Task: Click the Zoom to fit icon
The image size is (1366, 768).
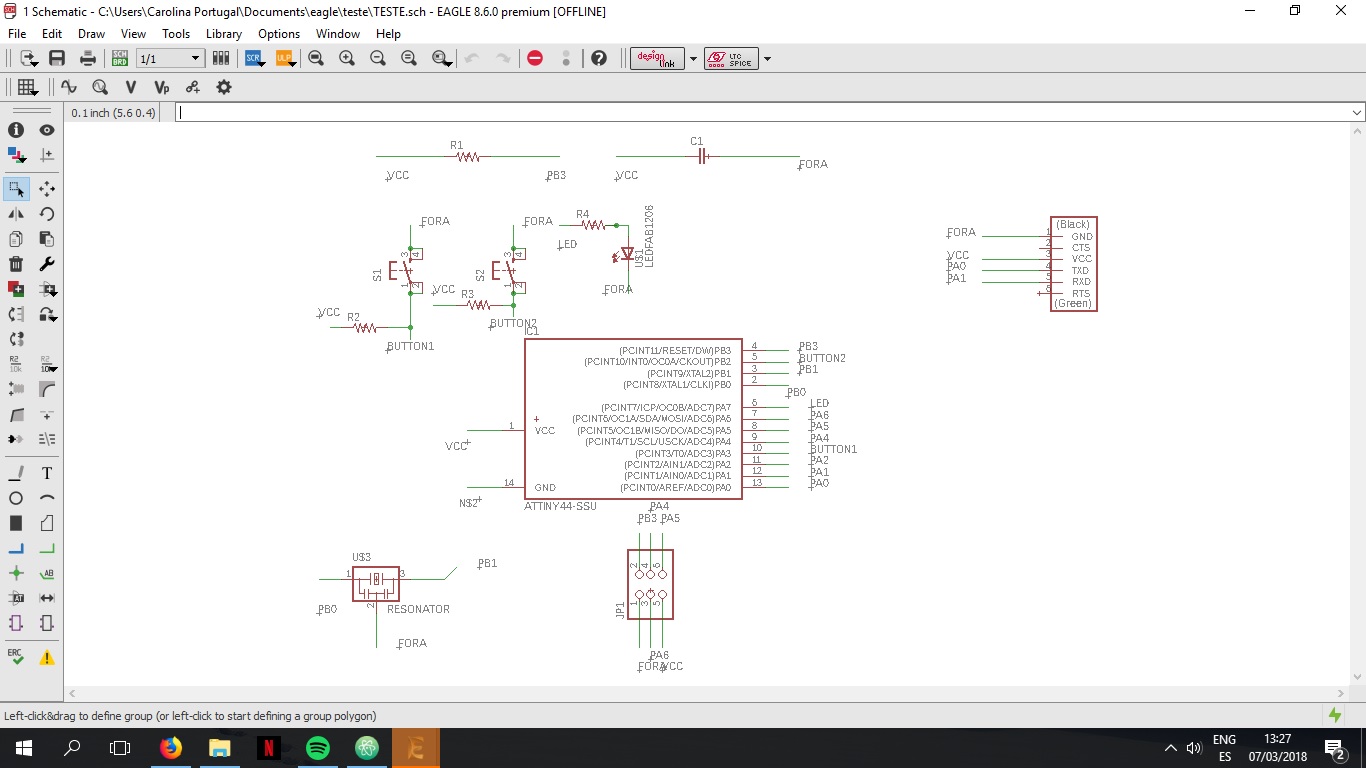Action: [316, 58]
